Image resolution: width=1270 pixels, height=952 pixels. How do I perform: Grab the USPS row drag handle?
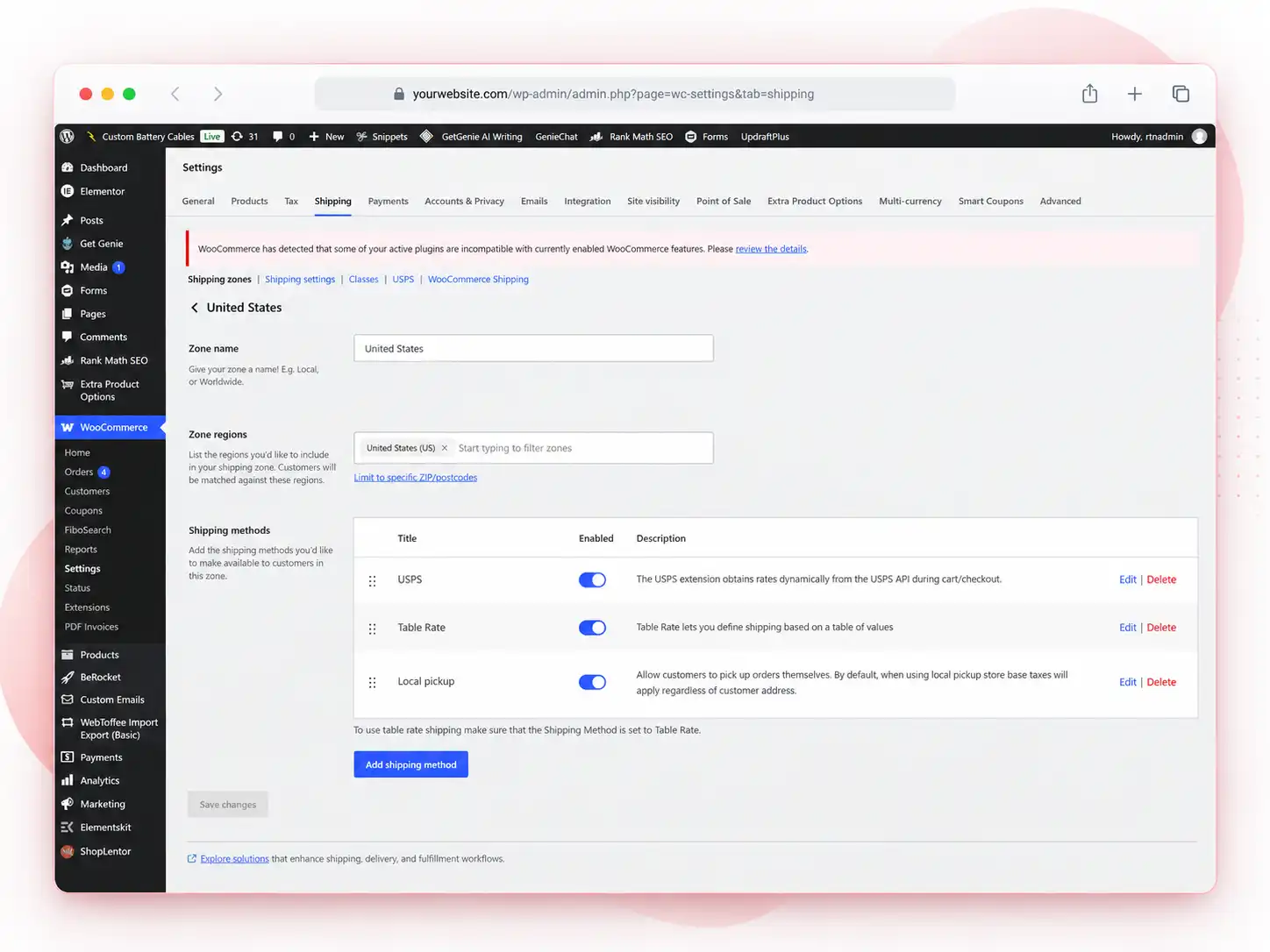[x=372, y=580]
